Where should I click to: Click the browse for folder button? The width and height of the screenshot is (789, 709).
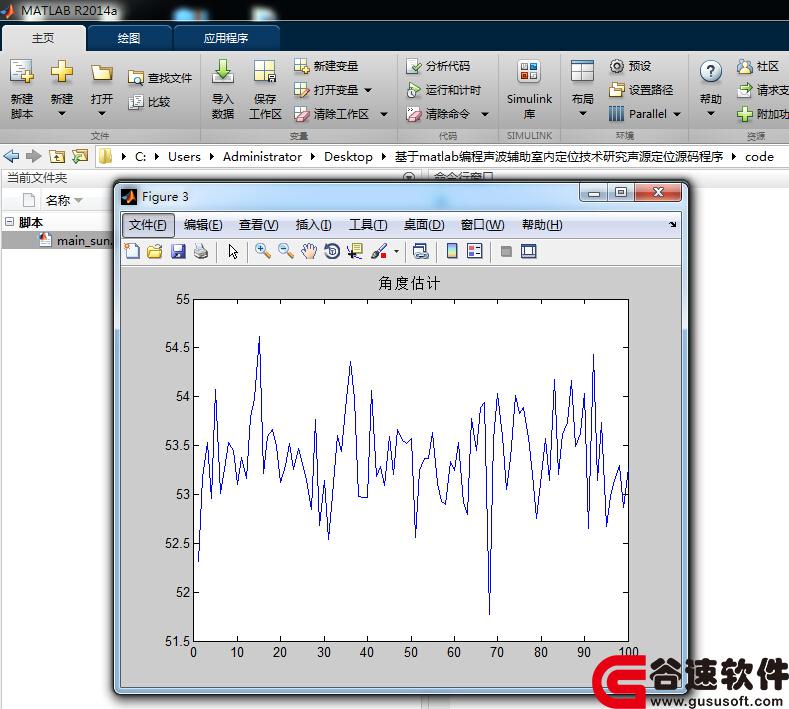pos(80,156)
